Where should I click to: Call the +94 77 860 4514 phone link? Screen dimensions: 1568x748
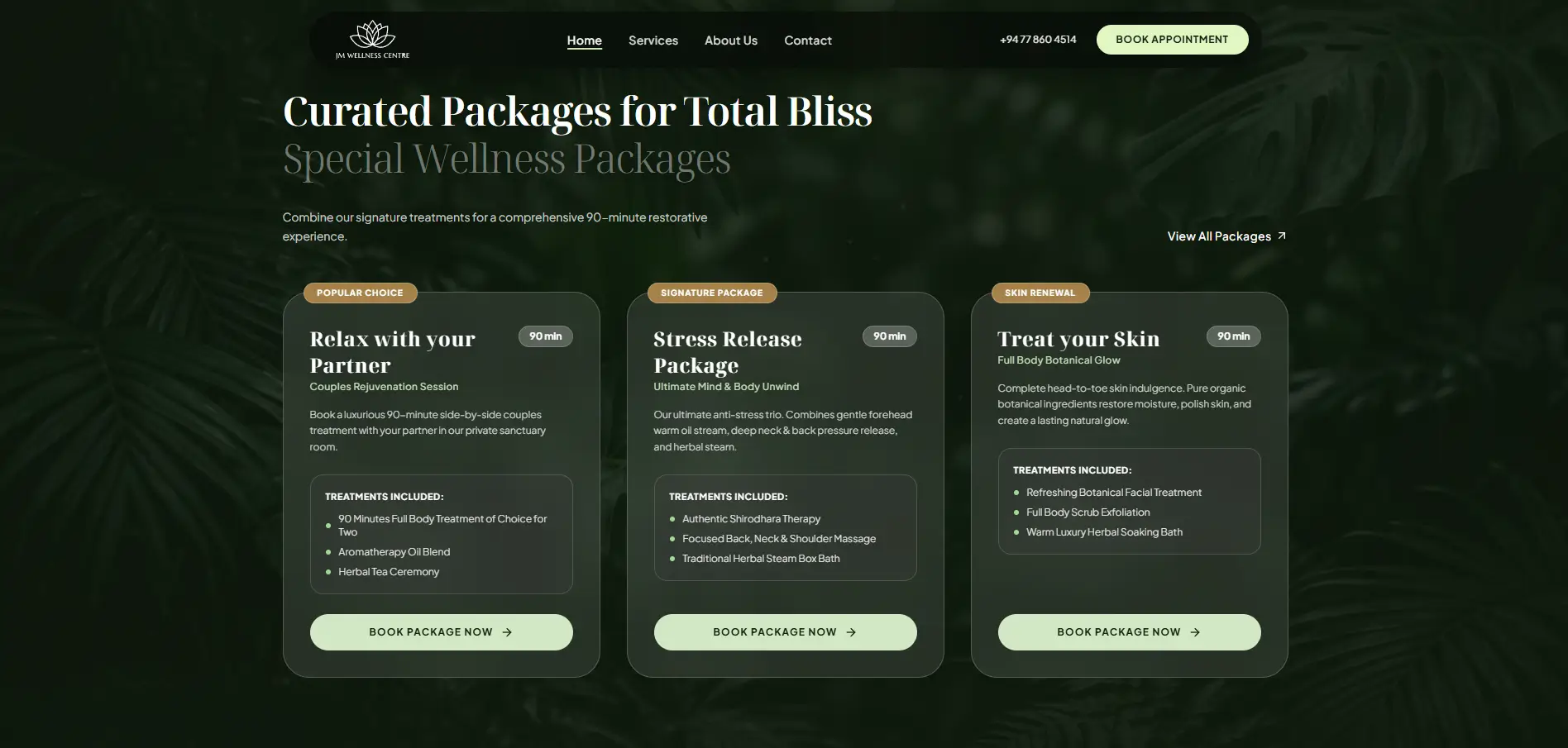[x=1038, y=40]
